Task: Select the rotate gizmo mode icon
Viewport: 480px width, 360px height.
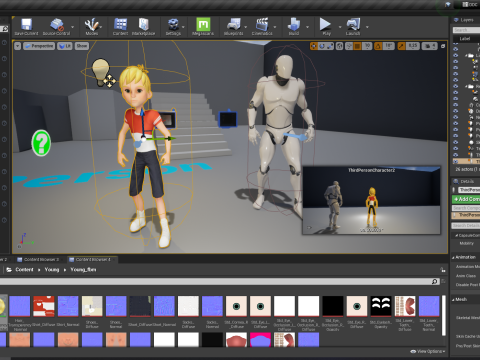Action: click(322, 46)
